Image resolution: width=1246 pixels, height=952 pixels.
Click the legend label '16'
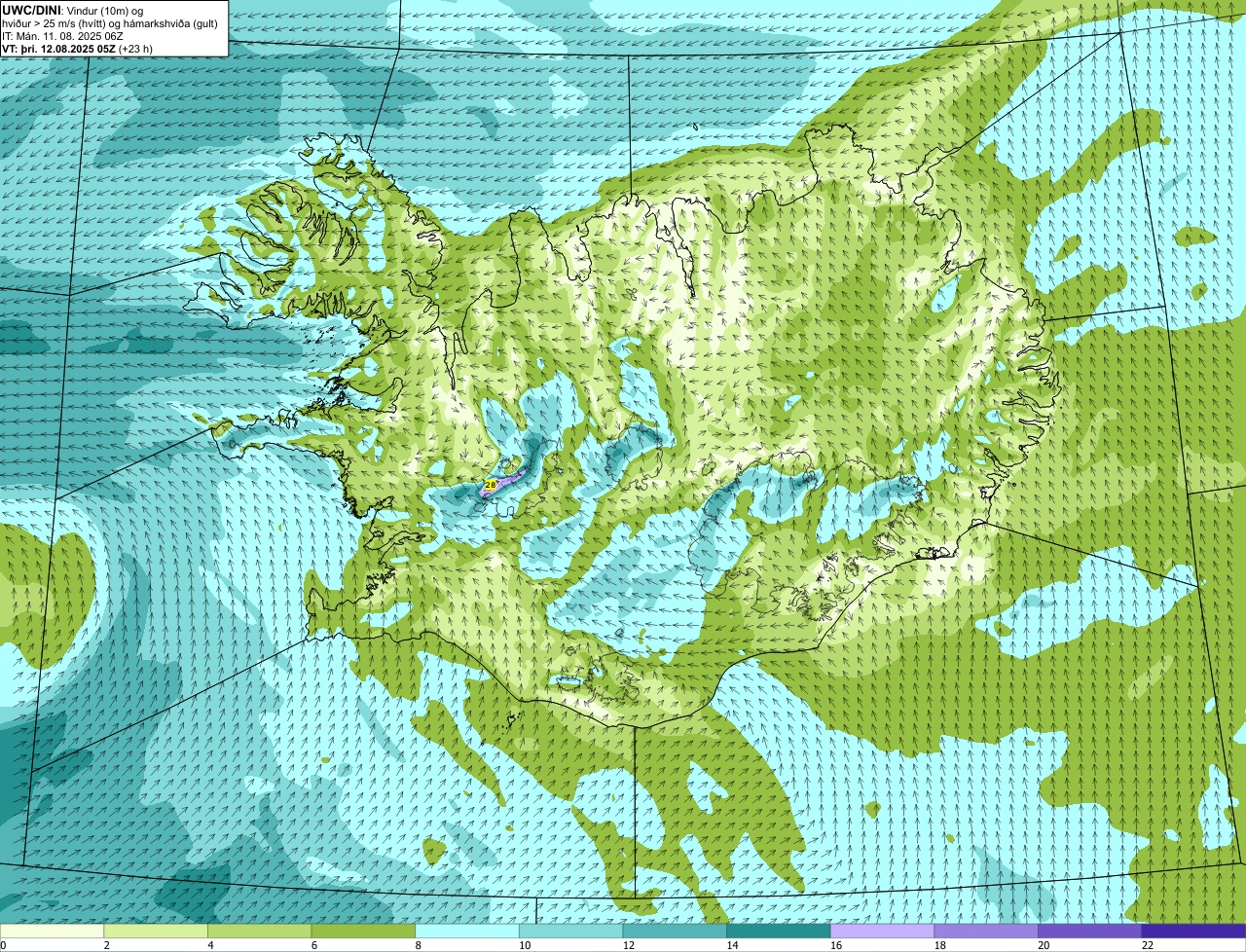pyautogui.click(x=836, y=945)
